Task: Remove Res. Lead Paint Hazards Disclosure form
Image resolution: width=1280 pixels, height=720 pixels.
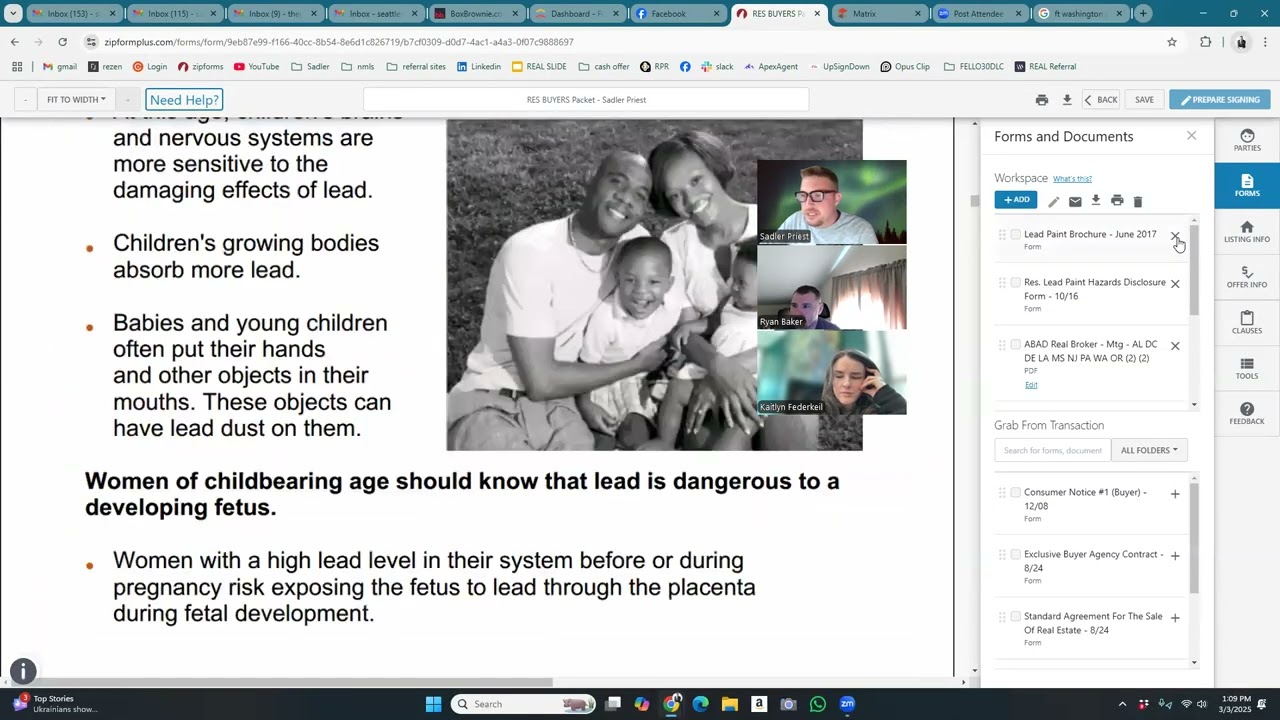Action: click(1175, 284)
